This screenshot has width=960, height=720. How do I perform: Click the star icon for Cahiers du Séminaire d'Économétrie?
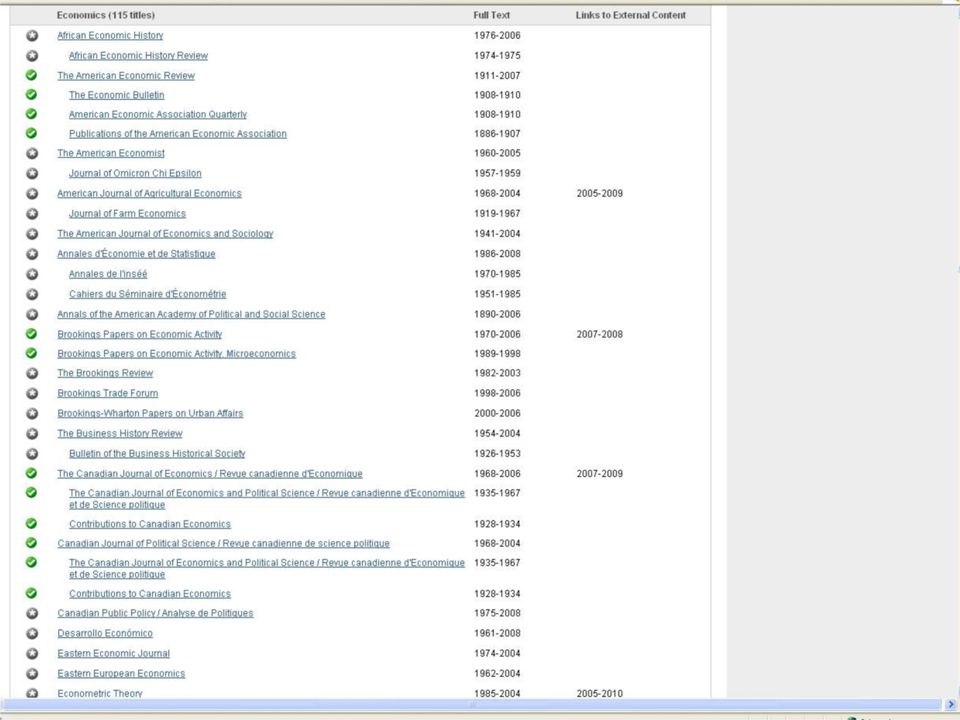[32, 294]
